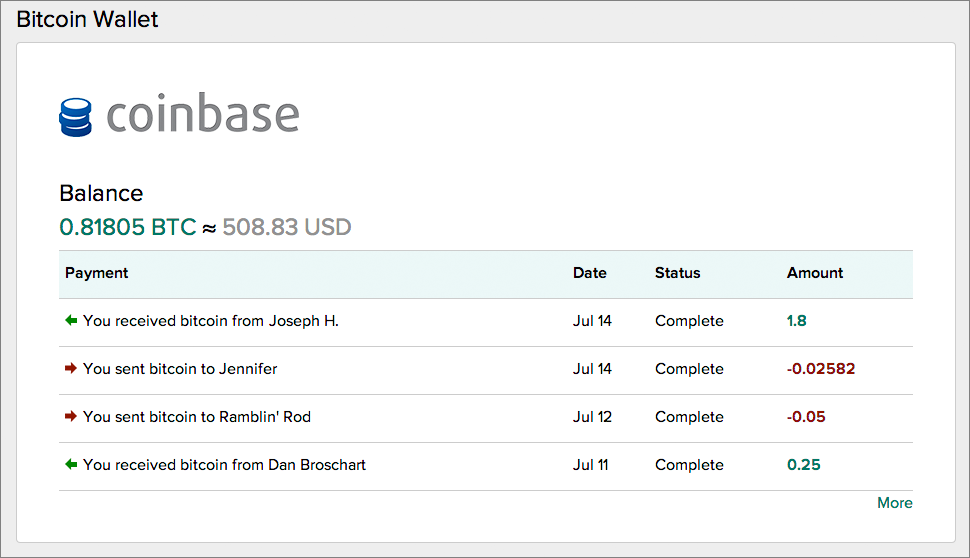970x558 pixels.
Task: Click the Bitcoin Wallet title
Action: click(87, 19)
